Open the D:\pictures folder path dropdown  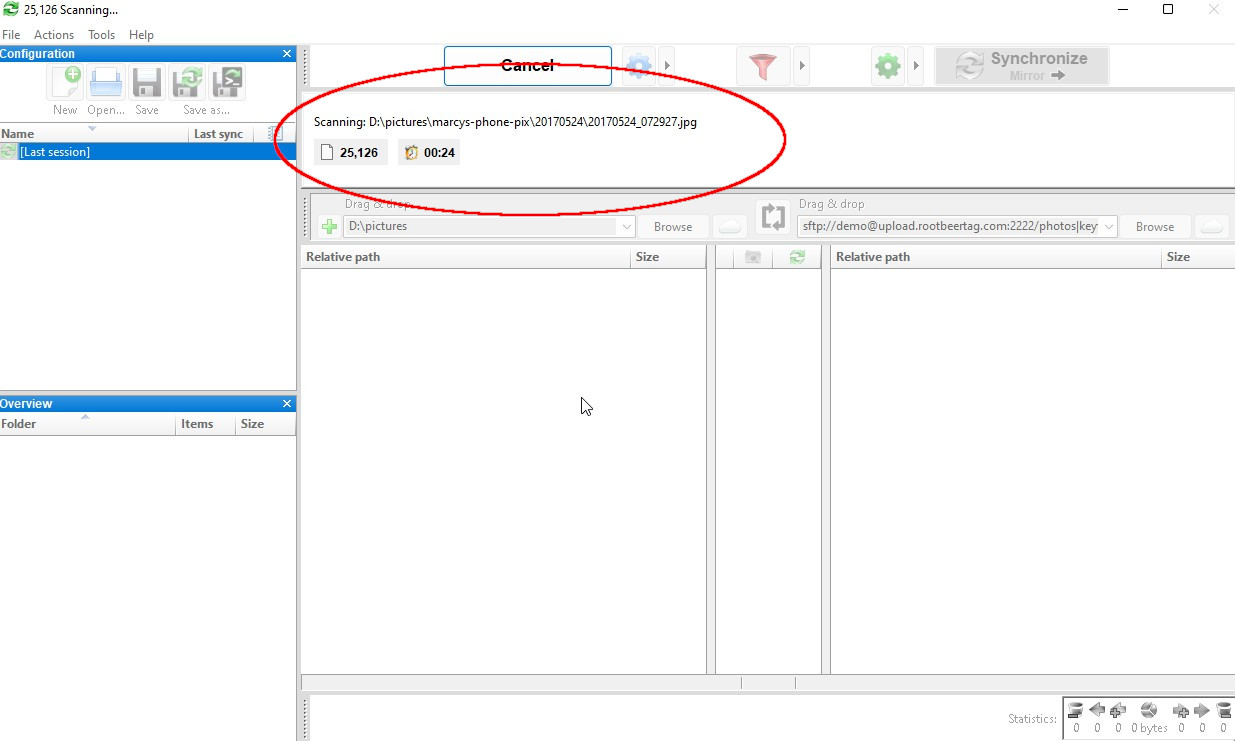[x=627, y=227]
